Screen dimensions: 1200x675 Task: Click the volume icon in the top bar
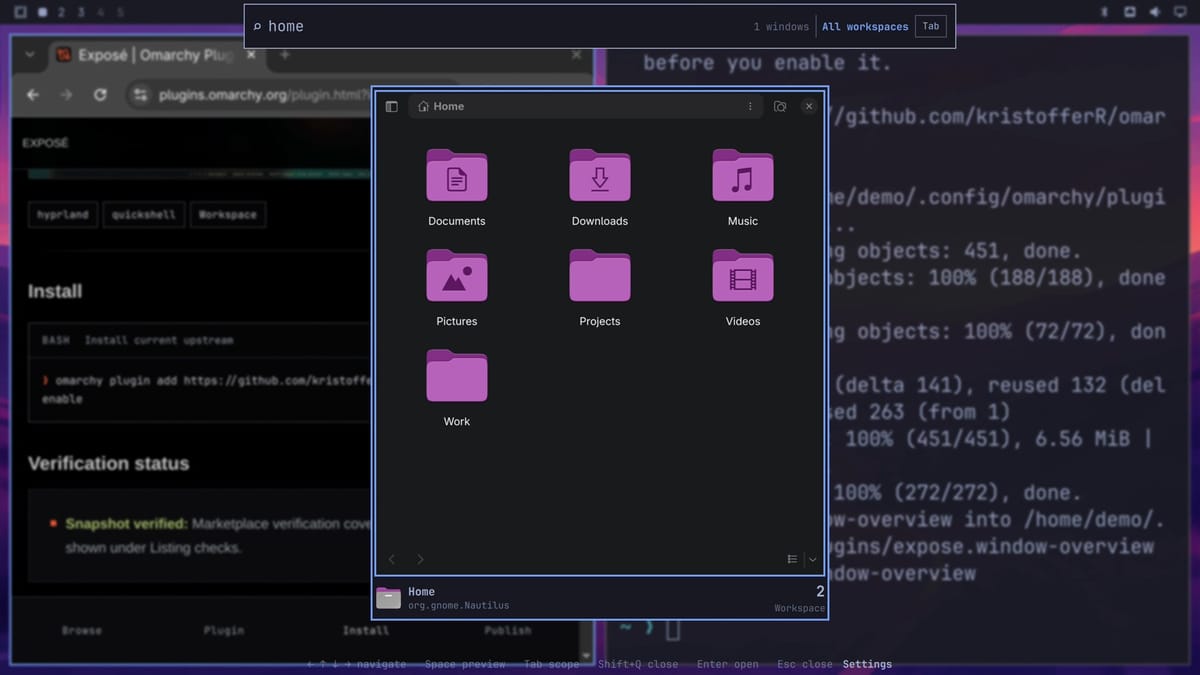click(1155, 12)
